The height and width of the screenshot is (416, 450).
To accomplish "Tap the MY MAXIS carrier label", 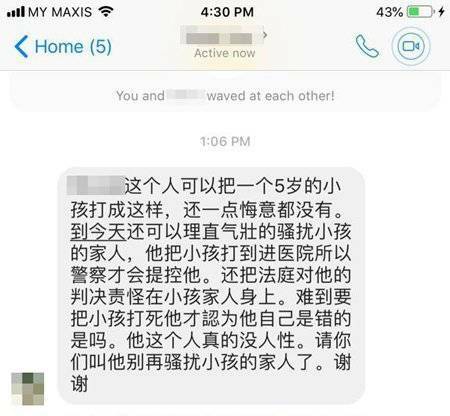I will click(x=60, y=12).
